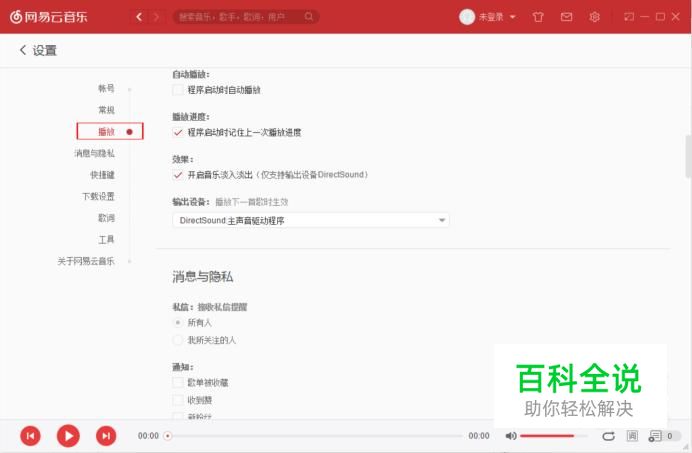
Task: Open the messages envelope icon
Action: click(566, 17)
